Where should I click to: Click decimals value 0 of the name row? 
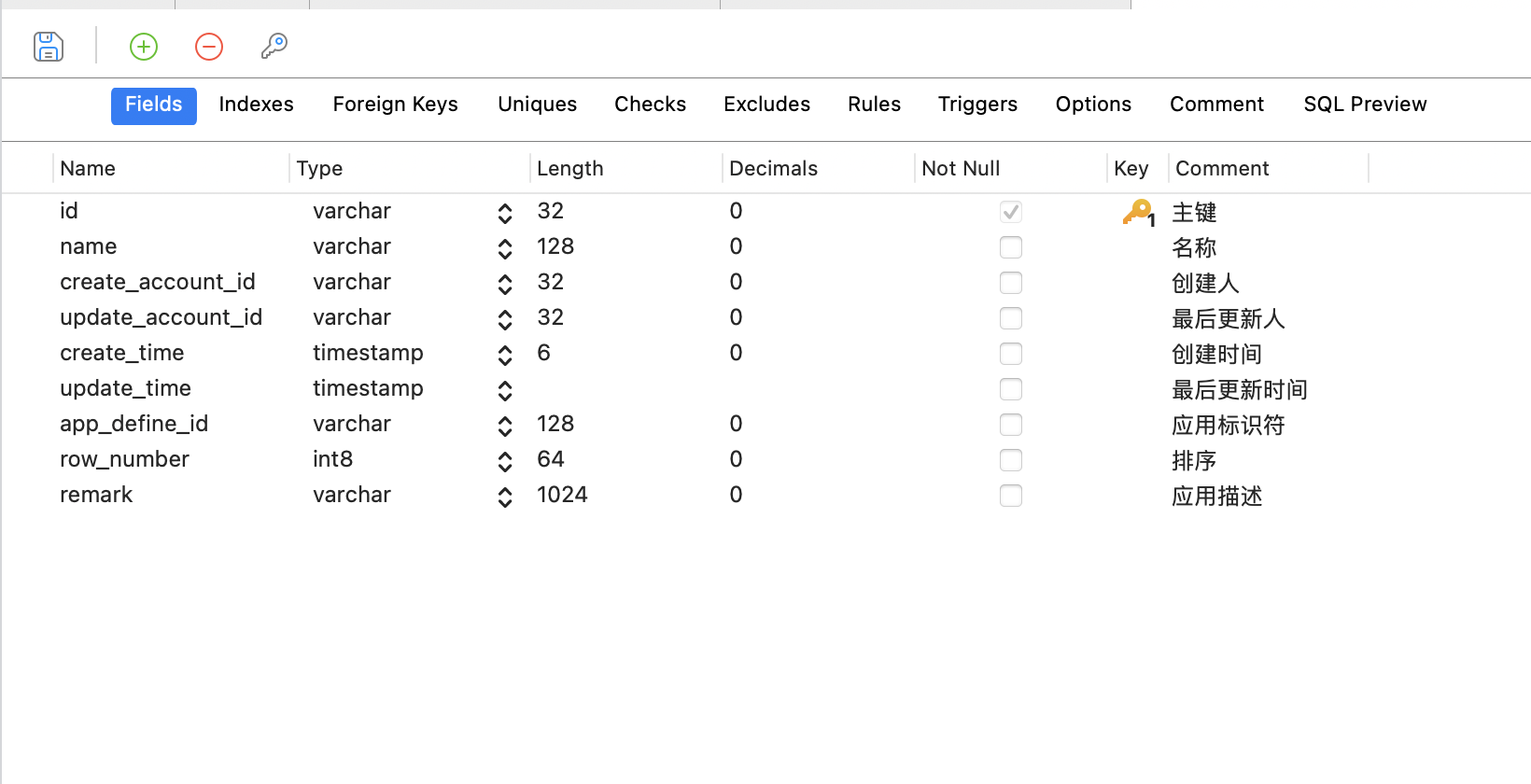[737, 247]
